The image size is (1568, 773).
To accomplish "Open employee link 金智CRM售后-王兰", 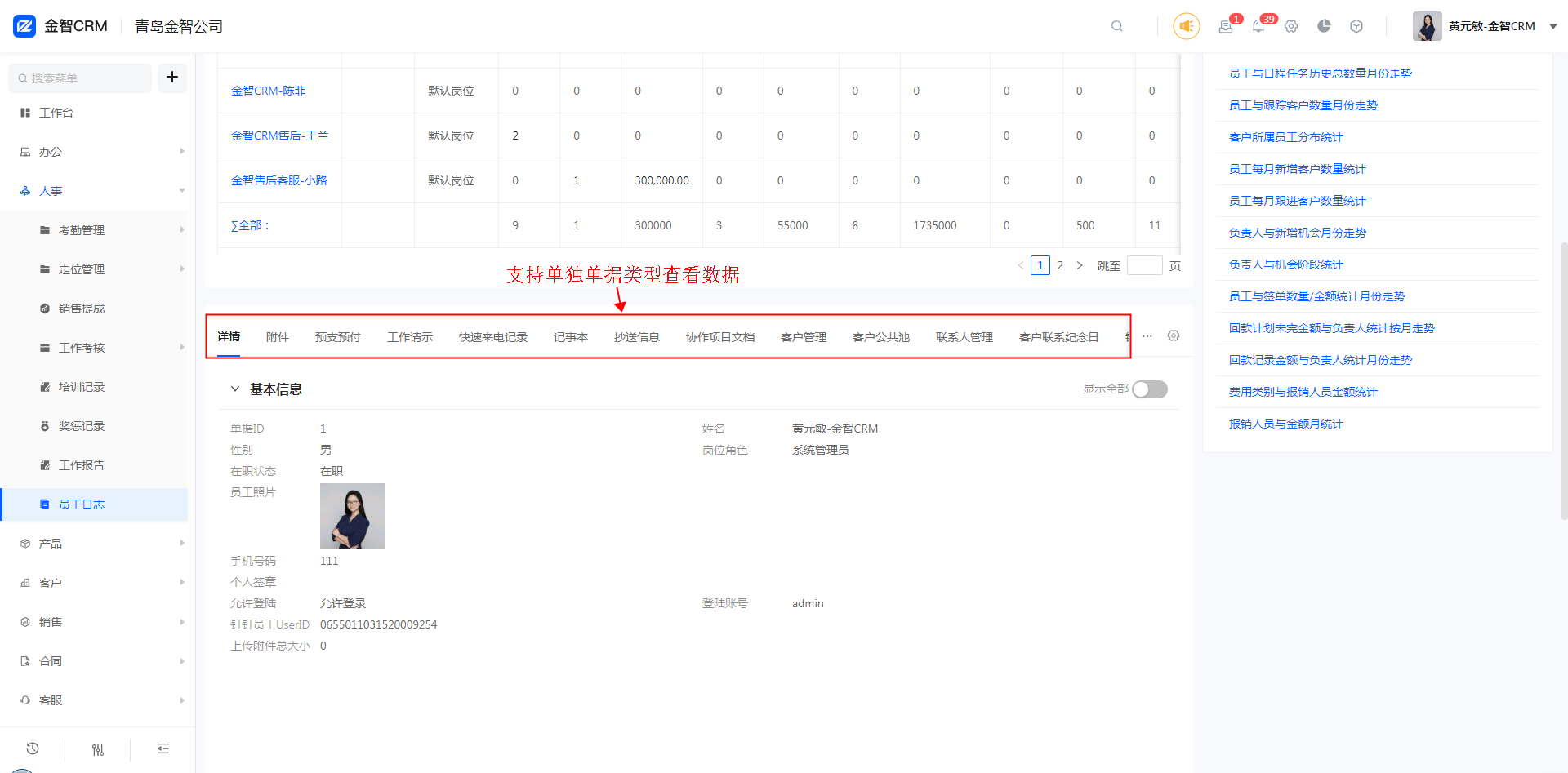I will point(280,135).
